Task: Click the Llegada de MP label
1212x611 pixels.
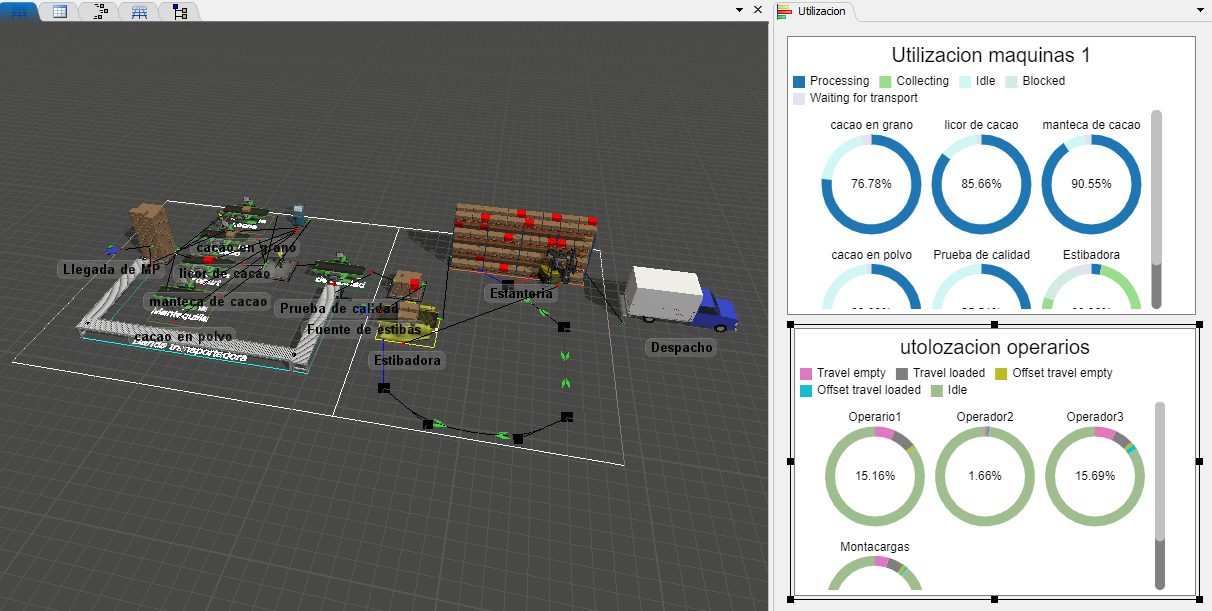Action: pyautogui.click(x=111, y=269)
